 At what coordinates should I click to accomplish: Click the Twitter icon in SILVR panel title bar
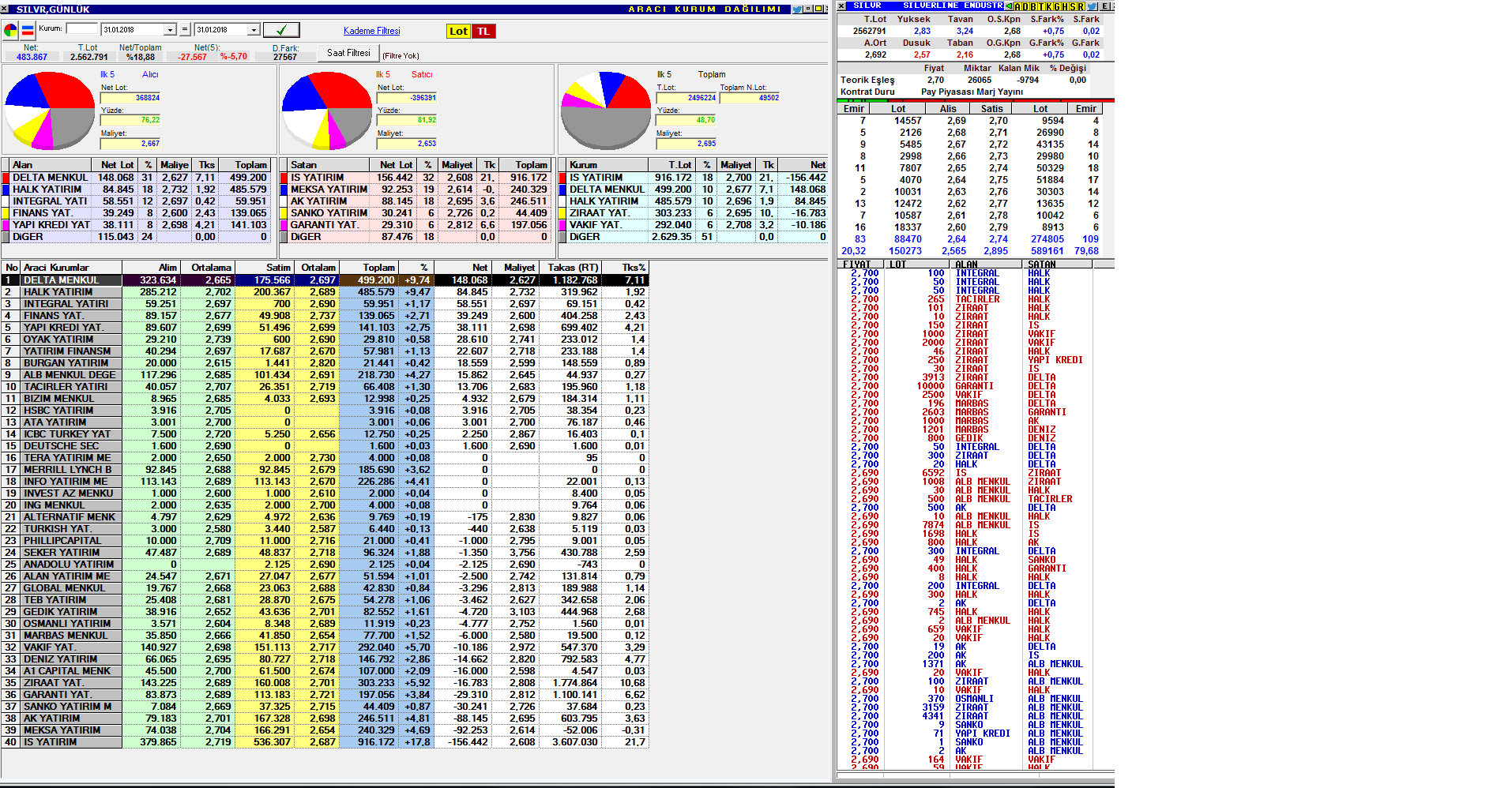coord(1092,6)
